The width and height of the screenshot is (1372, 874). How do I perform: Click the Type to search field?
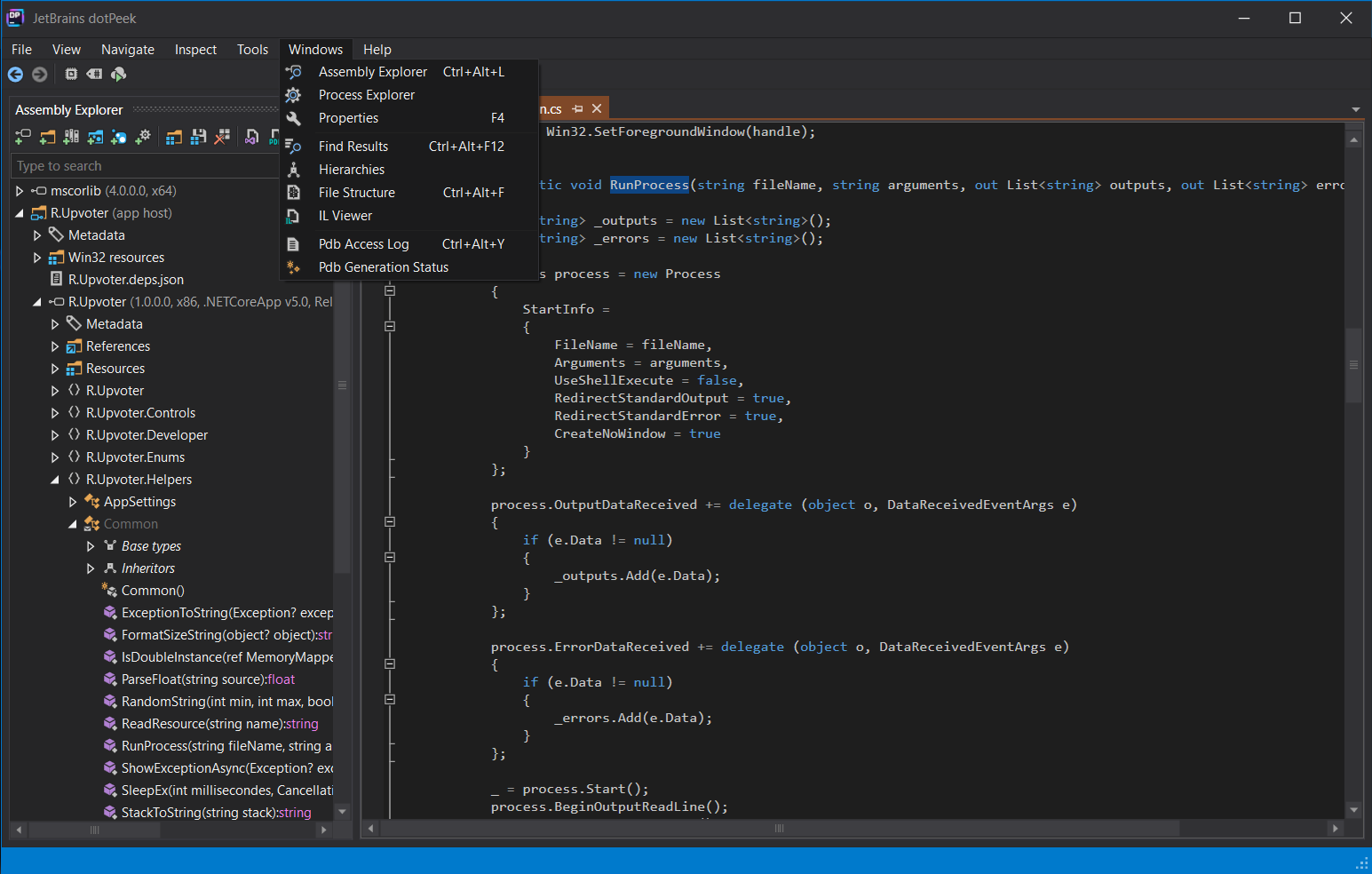(x=145, y=166)
